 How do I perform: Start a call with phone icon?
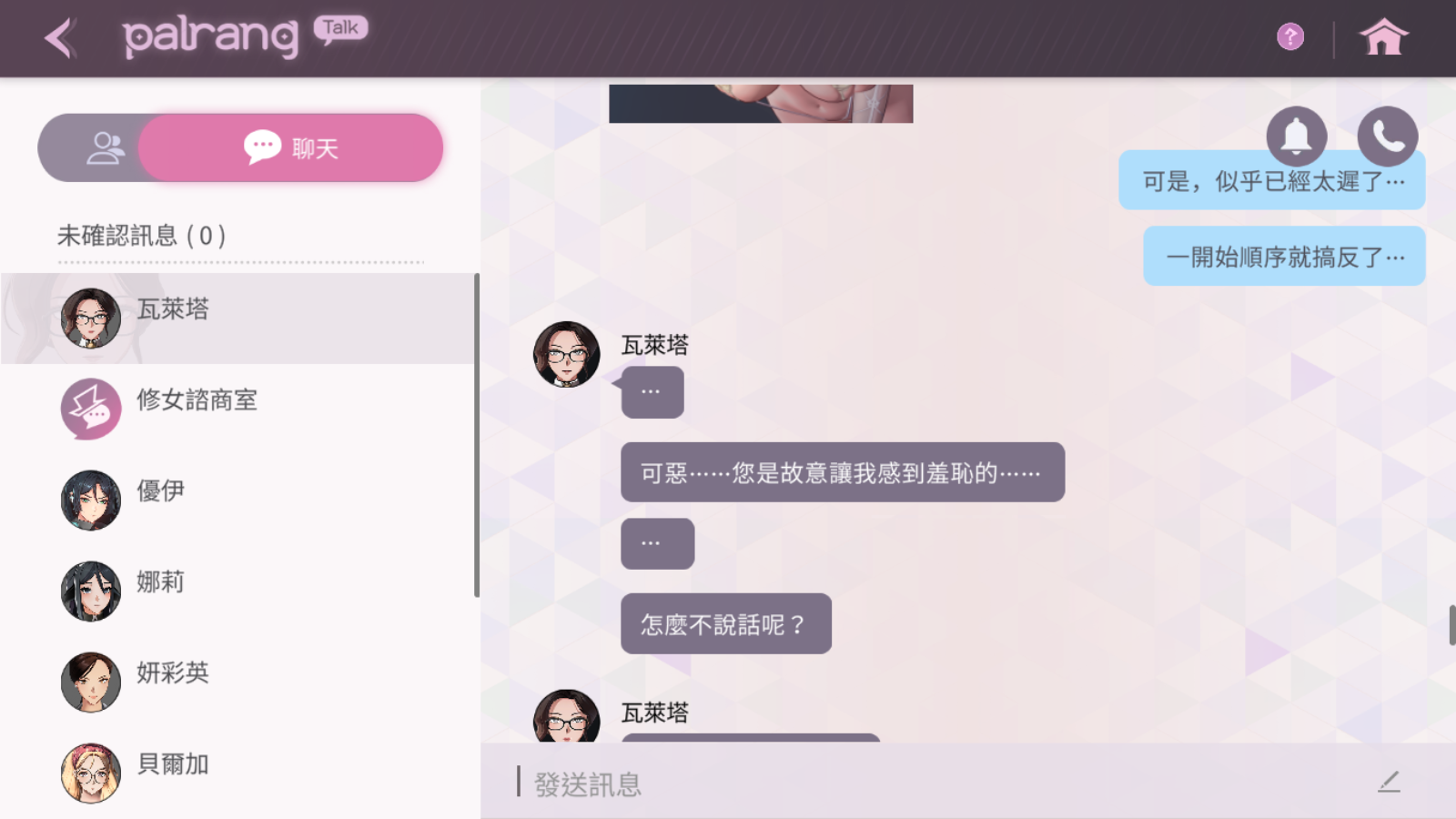click(1388, 136)
